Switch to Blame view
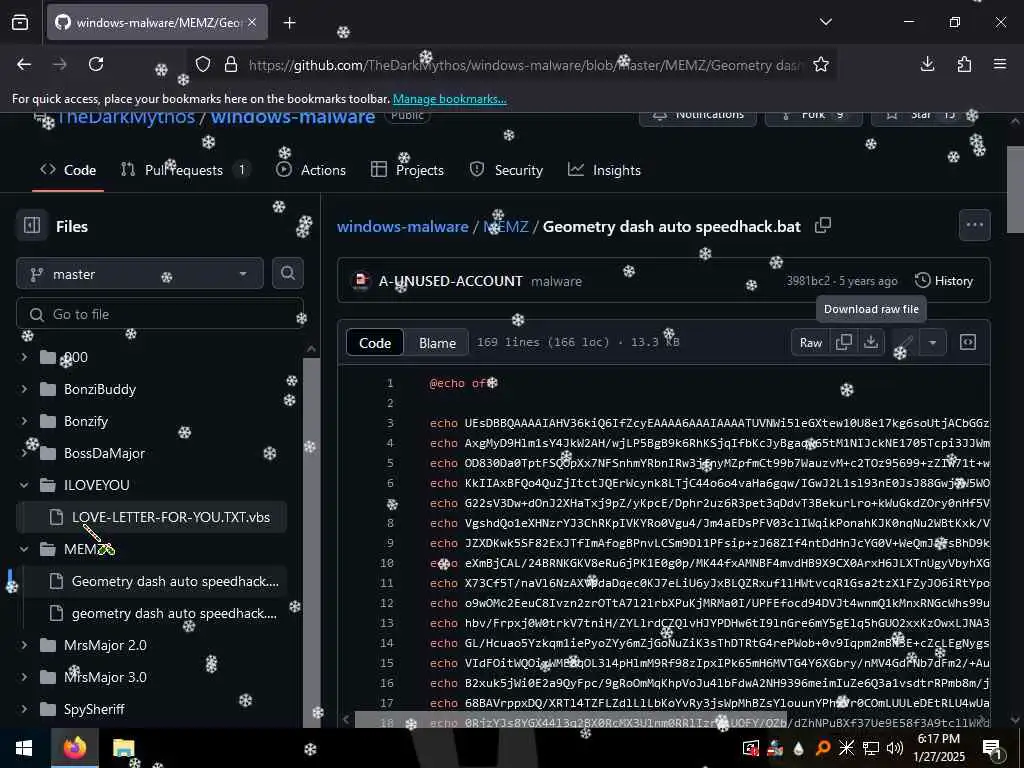 437,343
